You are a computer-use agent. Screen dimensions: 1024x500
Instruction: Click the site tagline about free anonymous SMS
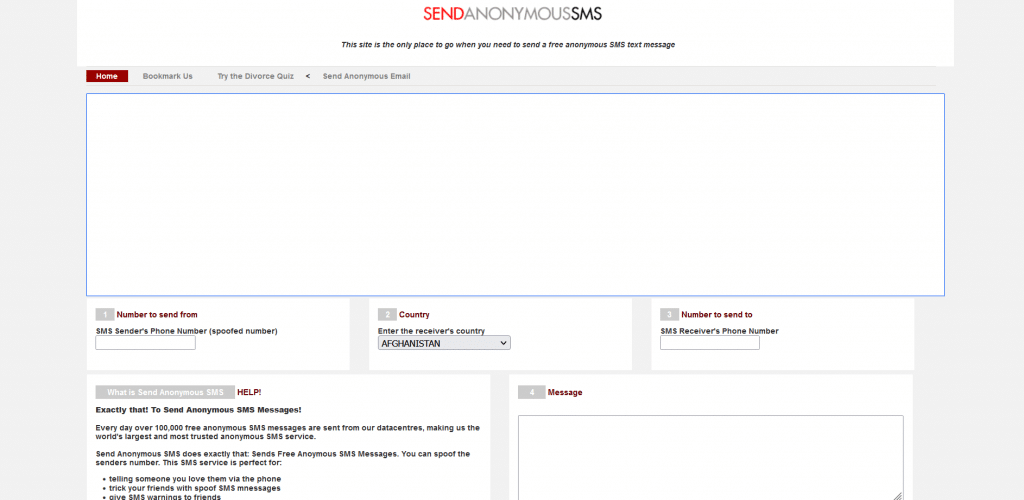coord(508,45)
